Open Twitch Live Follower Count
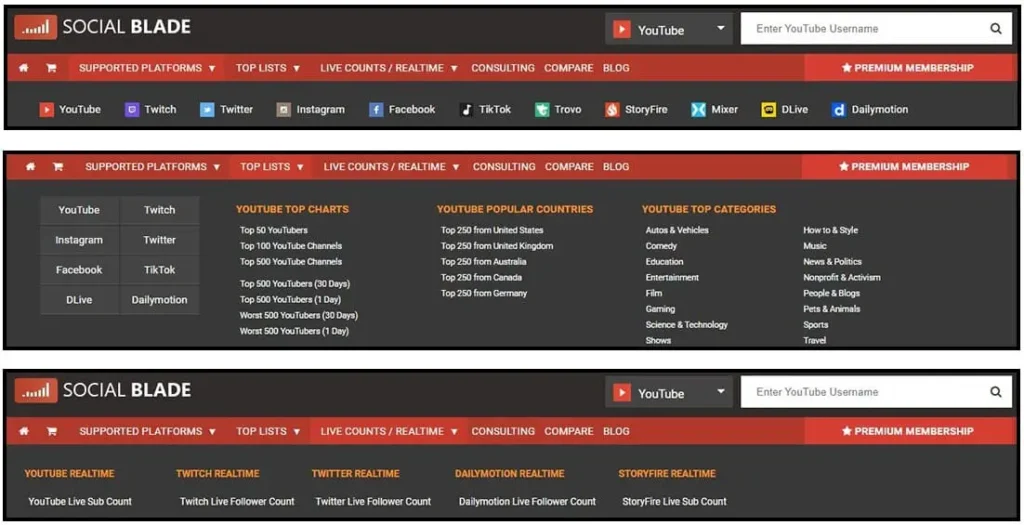 (x=237, y=501)
